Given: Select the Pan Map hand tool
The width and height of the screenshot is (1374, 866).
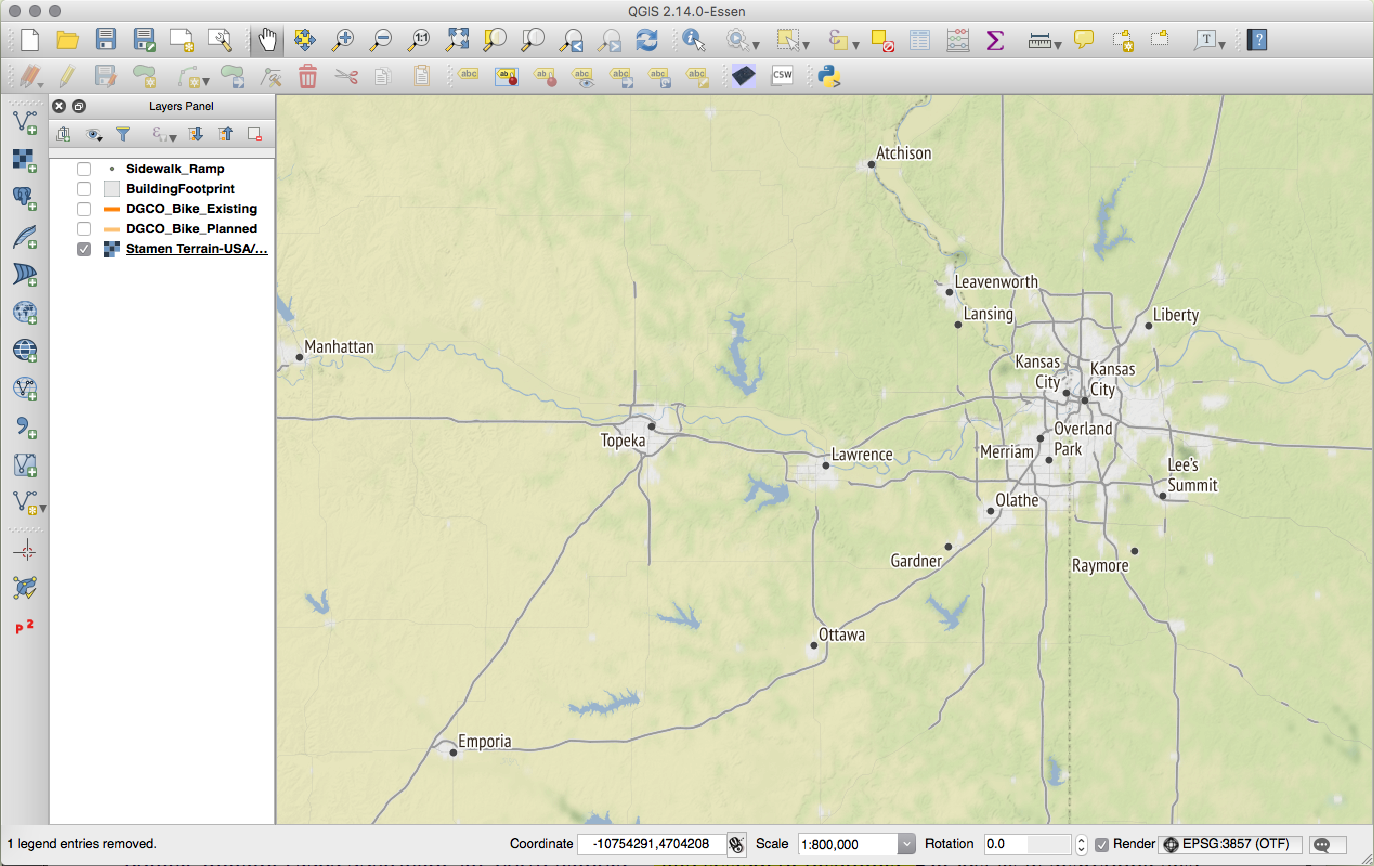Looking at the screenshot, I should (x=267, y=40).
